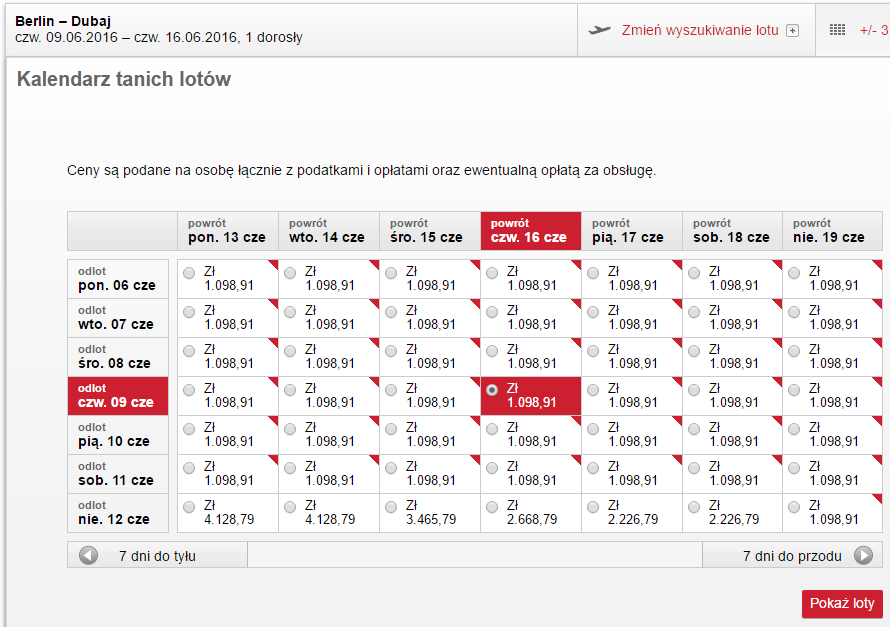Select the powrót pią. 17 cze column header
This screenshot has height=627, width=890.
click(x=632, y=231)
